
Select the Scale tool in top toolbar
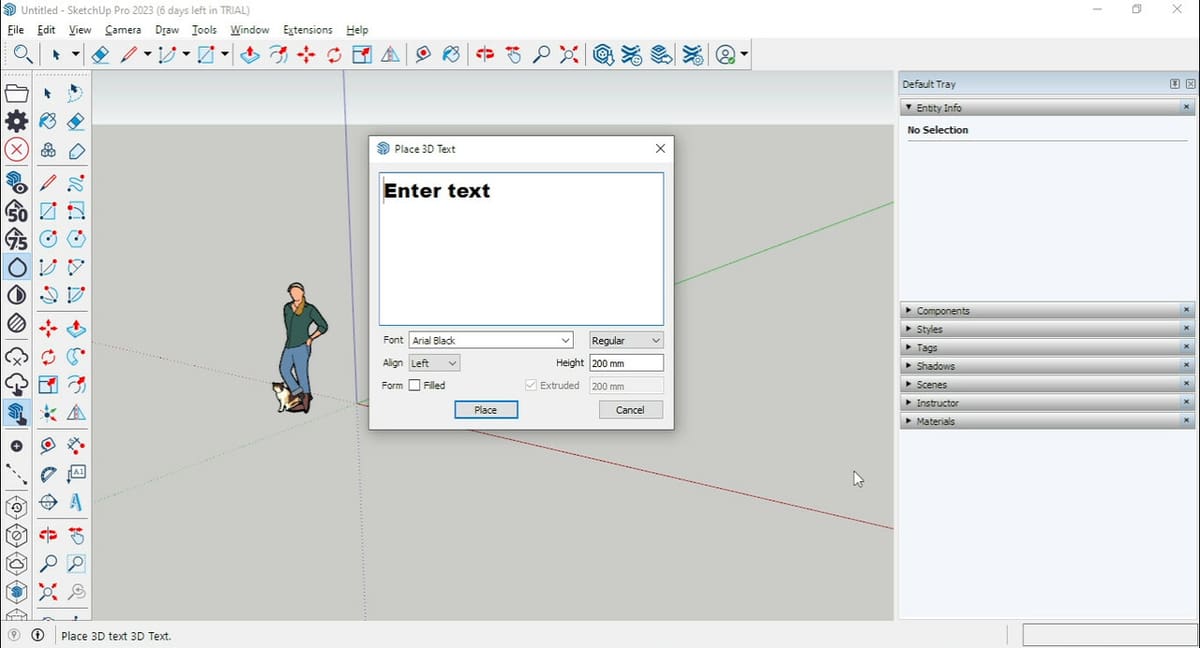point(362,54)
